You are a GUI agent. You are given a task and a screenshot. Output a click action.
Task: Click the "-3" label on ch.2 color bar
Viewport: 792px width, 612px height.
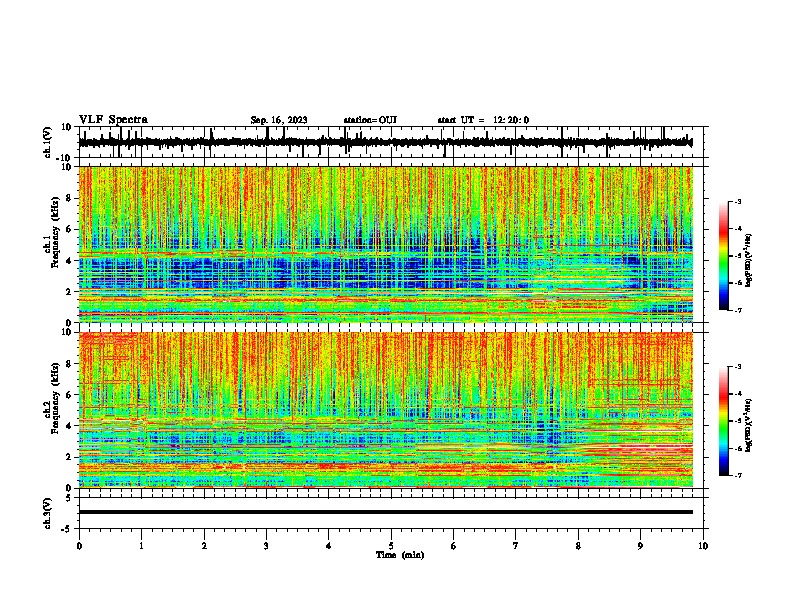[x=737, y=367]
